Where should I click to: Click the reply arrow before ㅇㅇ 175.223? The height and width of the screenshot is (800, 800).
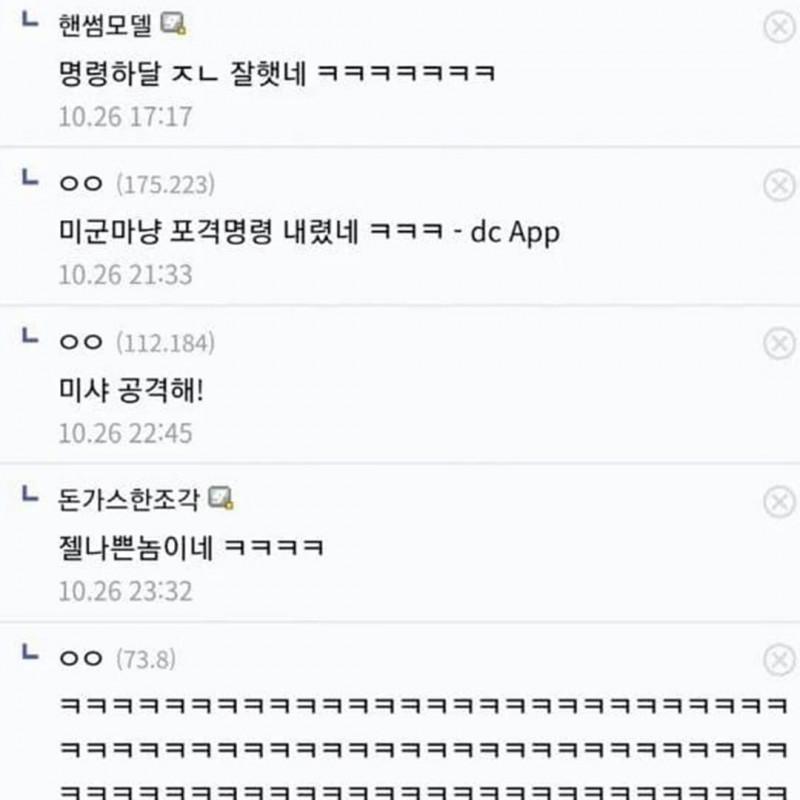[30, 178]
